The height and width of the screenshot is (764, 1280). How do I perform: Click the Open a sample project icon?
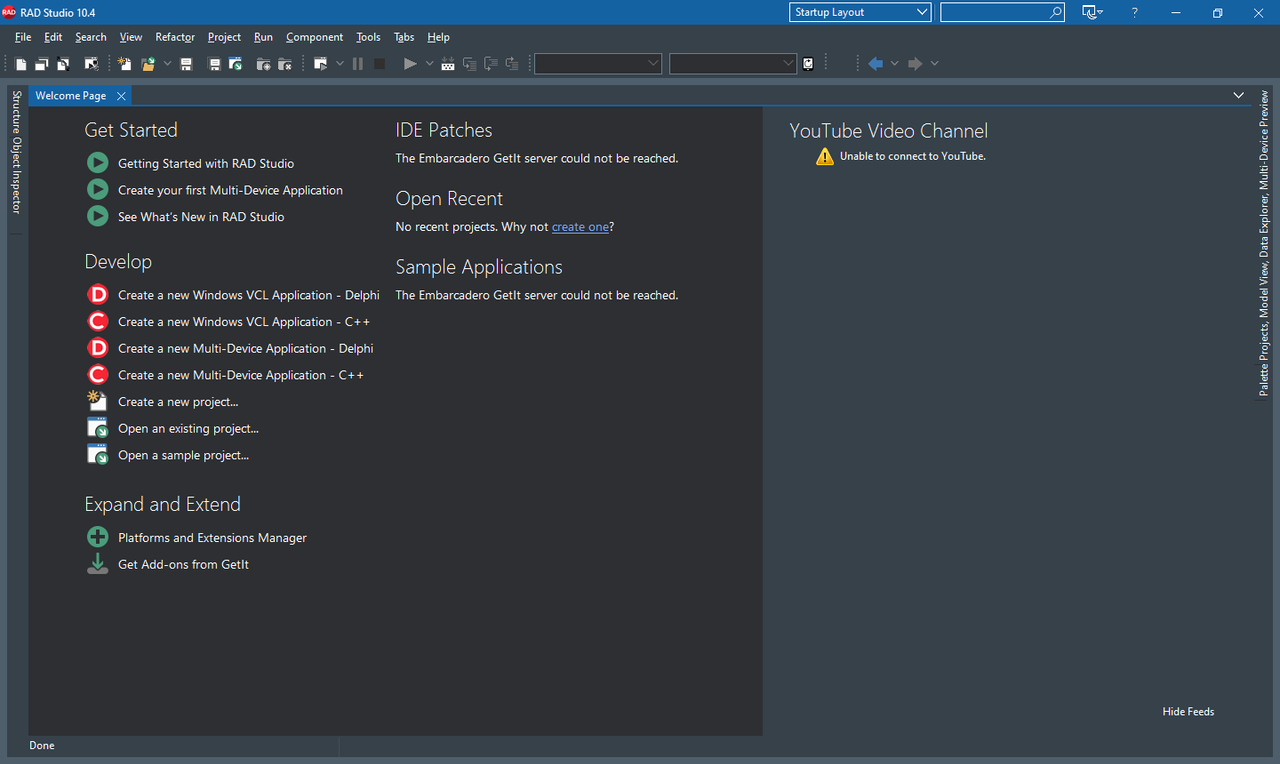97,455
